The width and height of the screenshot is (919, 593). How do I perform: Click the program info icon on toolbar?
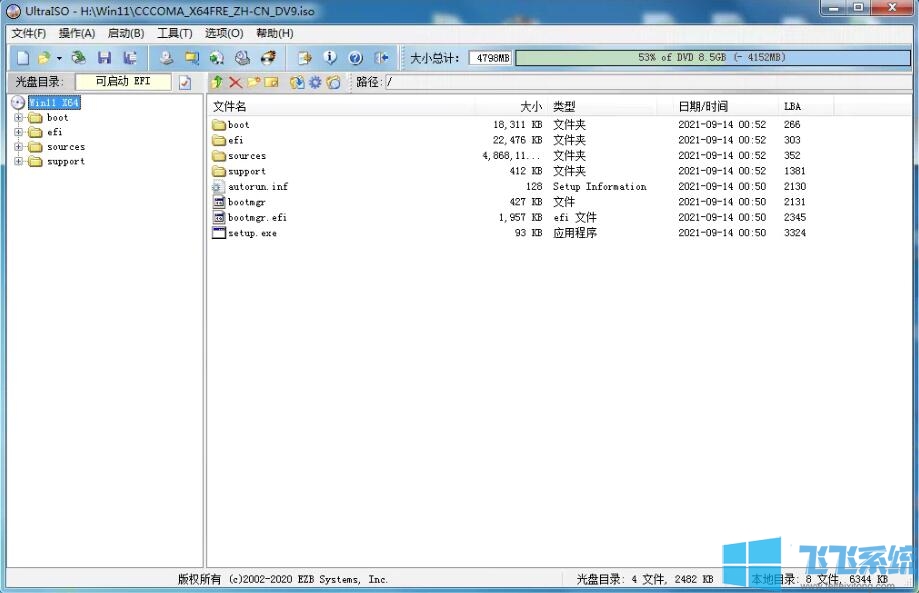click(329, 57)
